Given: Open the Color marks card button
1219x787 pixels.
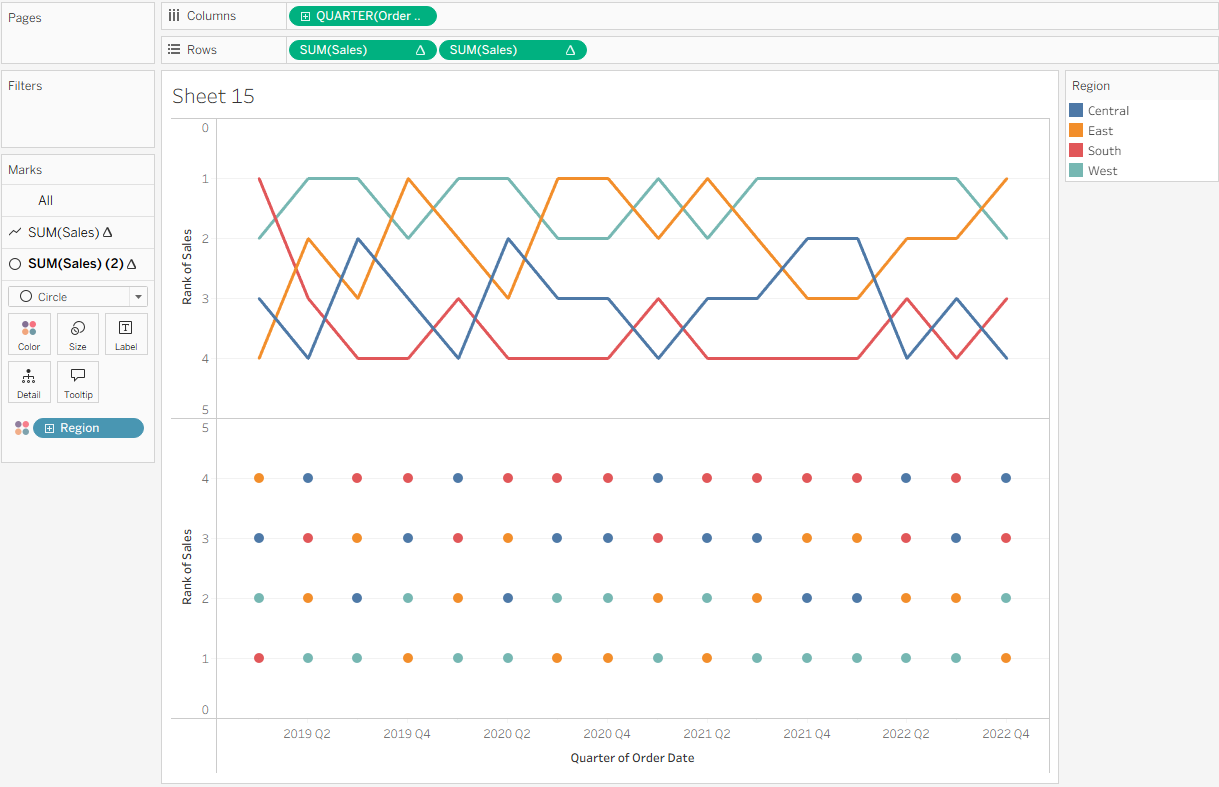Looking at the screenshot, I should coord(29,334).
